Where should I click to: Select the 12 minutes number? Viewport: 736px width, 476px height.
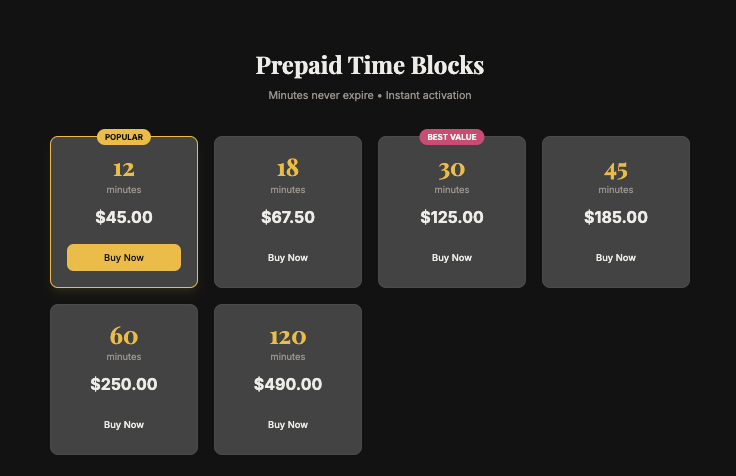pyautogui.click(x=124, y=169)
